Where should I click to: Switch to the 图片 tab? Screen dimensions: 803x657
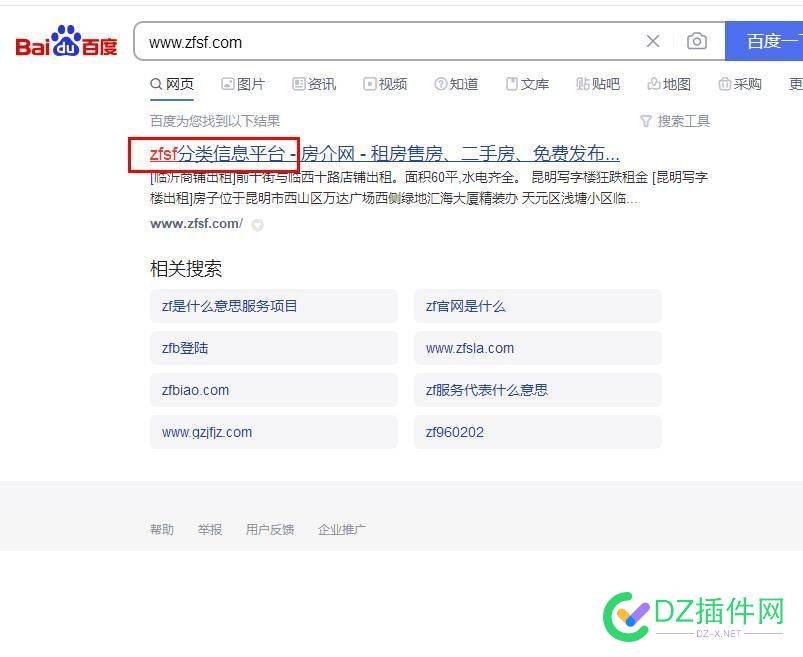coord(243,83)
